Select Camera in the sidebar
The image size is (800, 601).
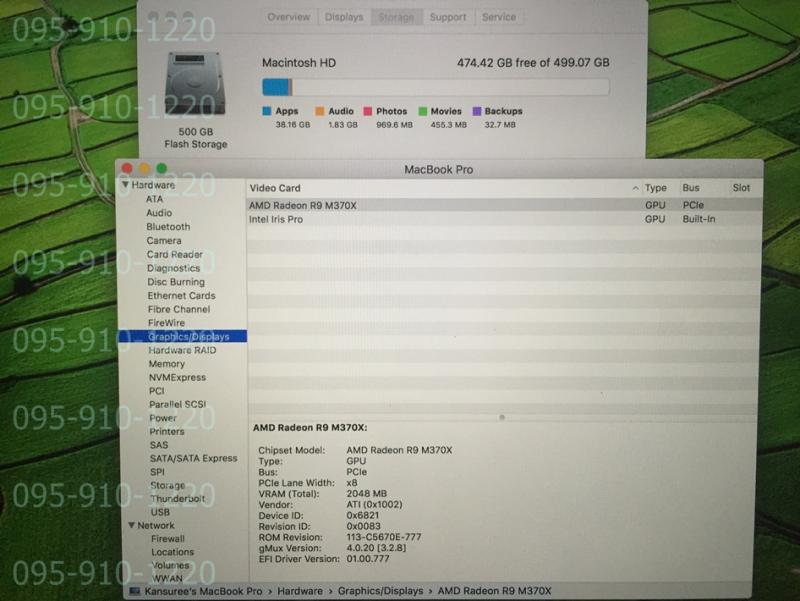pyautogui.click(x=163, y=240)
